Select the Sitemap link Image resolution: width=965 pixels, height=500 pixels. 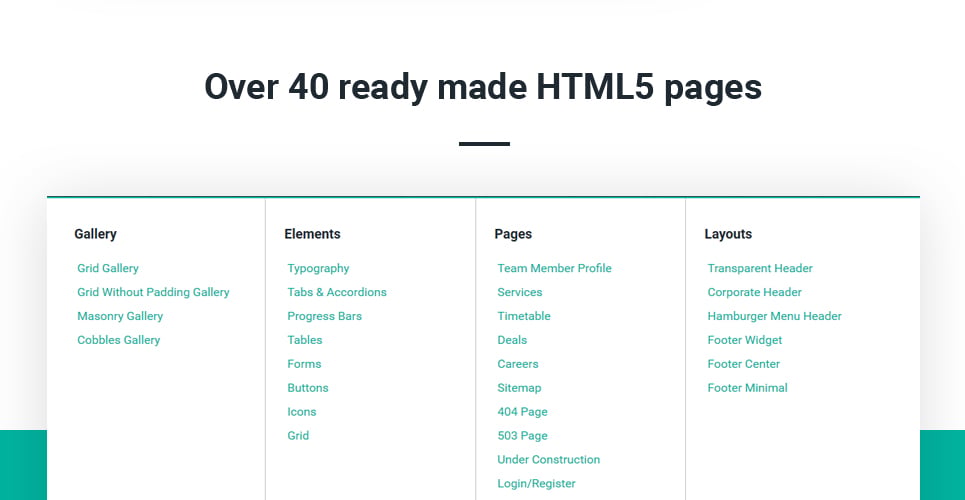tap(519, 389)
